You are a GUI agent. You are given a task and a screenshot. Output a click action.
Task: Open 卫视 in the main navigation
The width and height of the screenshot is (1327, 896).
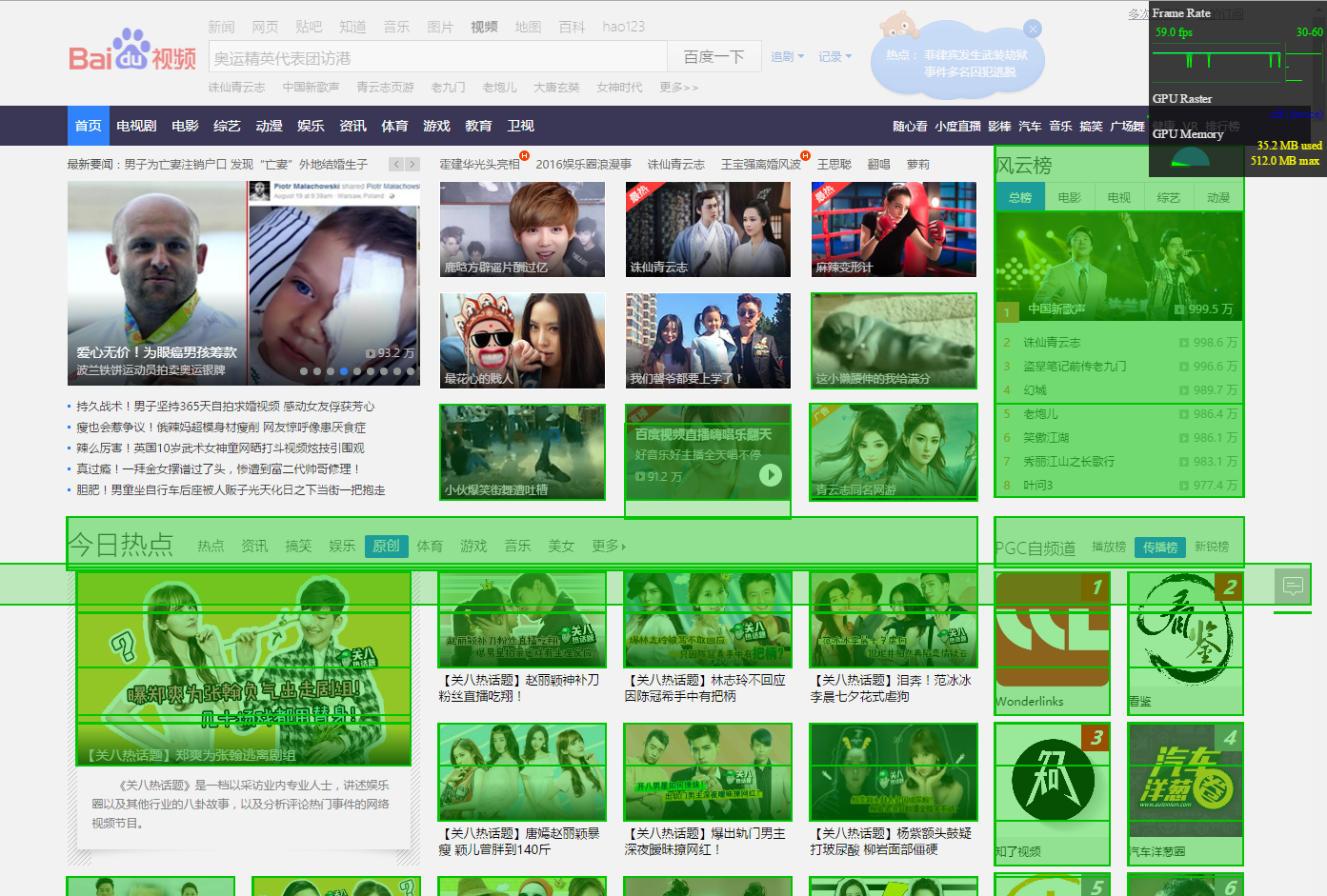pyautogui.click(x=520, y=126)
